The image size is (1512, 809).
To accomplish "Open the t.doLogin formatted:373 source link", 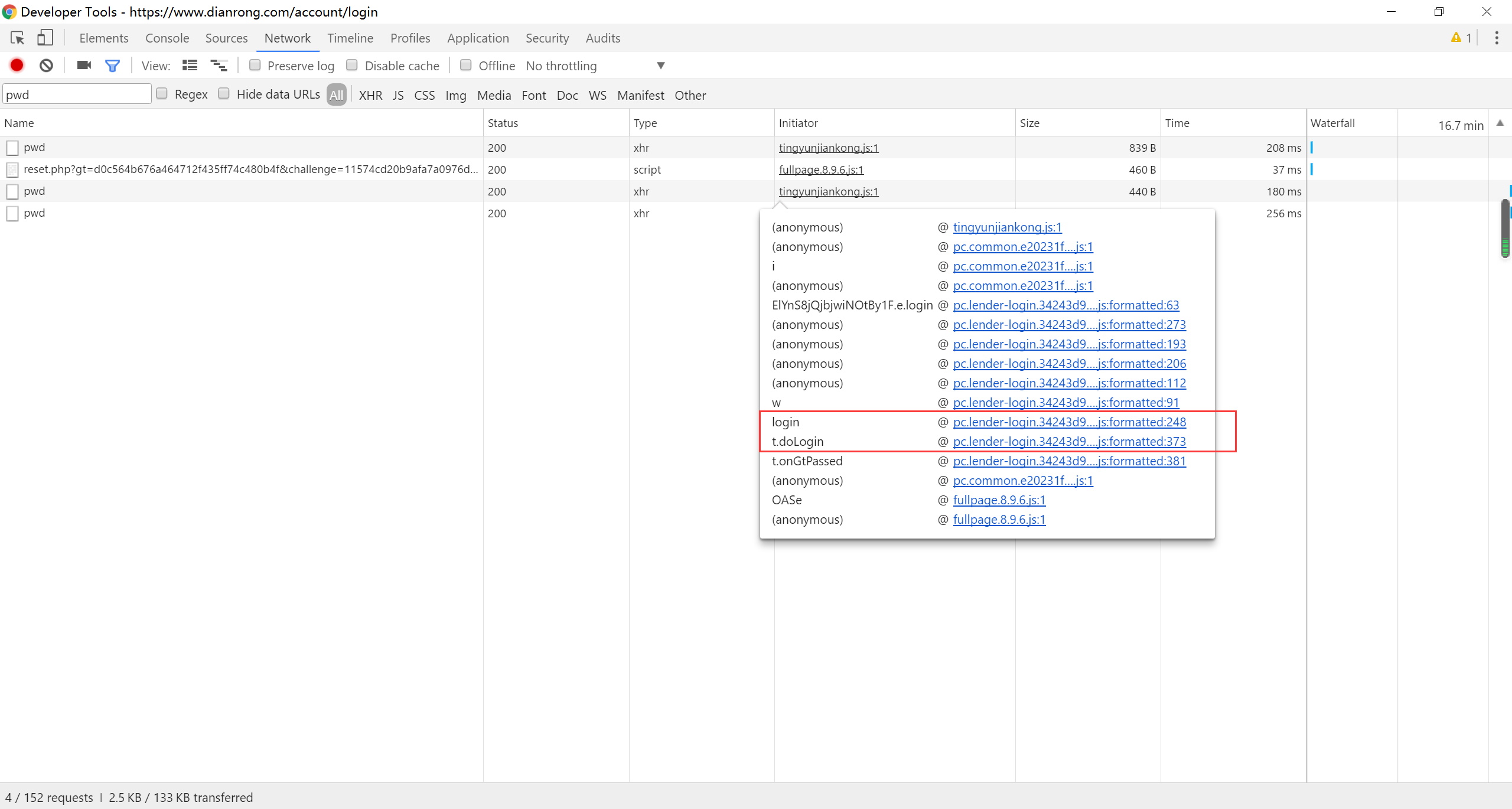I will coord(1069,442).
